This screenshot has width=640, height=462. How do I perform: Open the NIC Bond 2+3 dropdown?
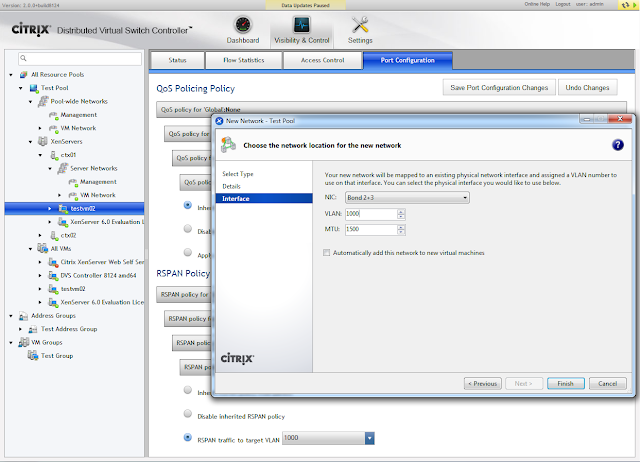[407, 198]
